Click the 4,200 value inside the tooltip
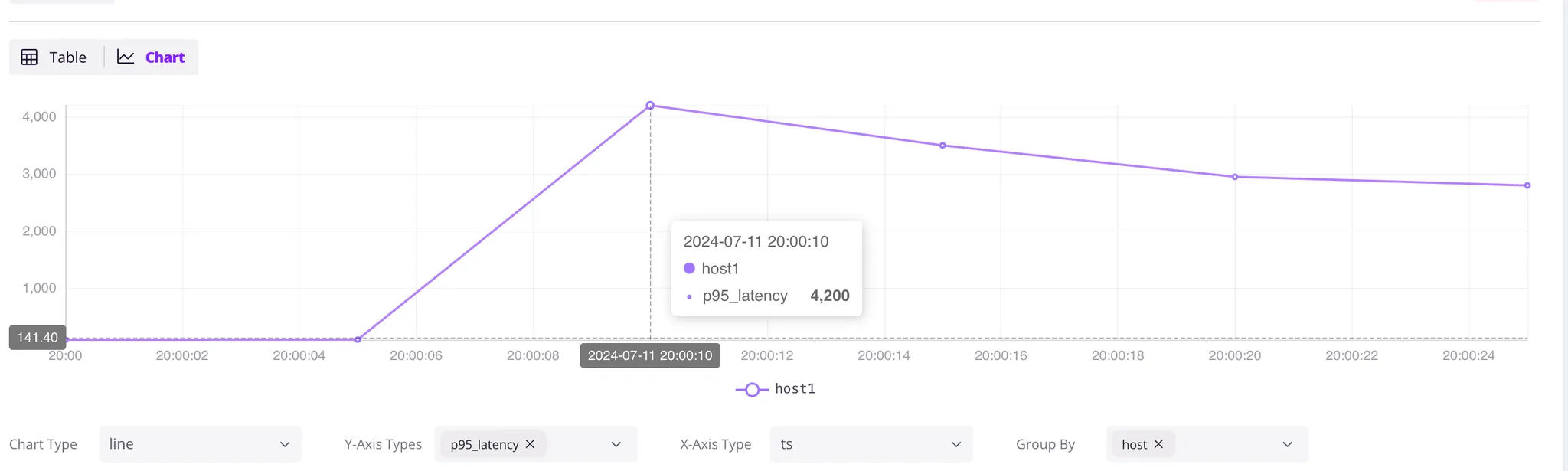 click(829, 296)
